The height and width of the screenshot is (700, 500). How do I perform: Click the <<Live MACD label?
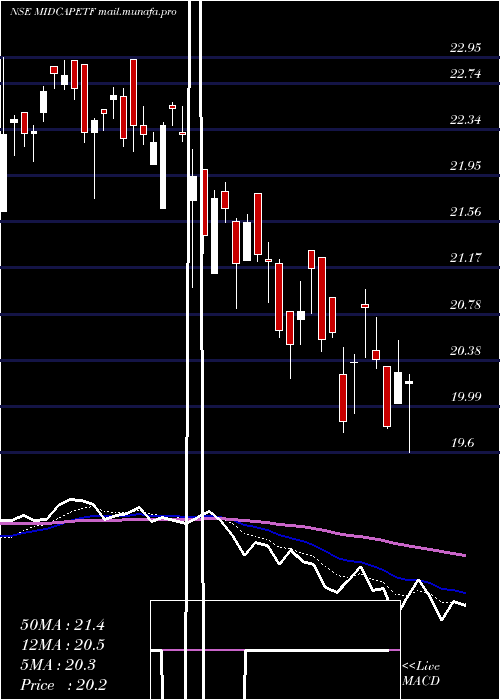pyautogui.click(x=421, y=674)
